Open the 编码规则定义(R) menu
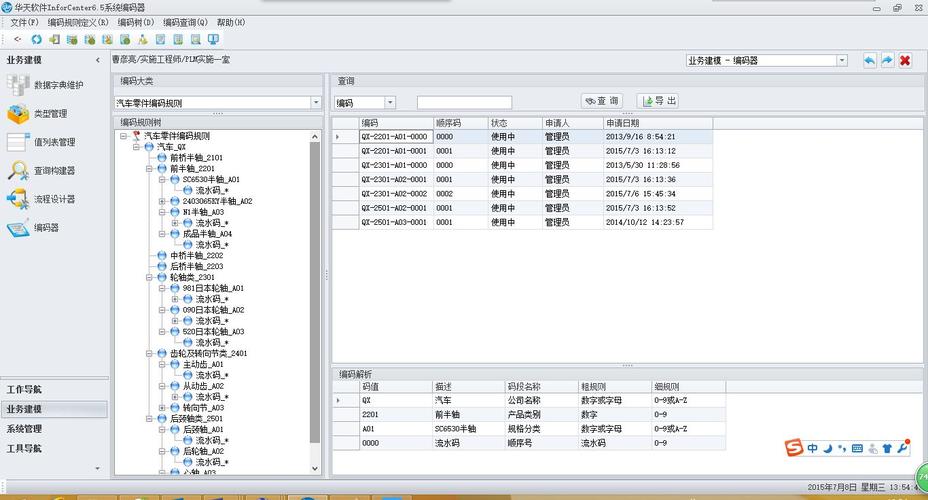Viewport: 928px width, 500px height. coord(78,22)
